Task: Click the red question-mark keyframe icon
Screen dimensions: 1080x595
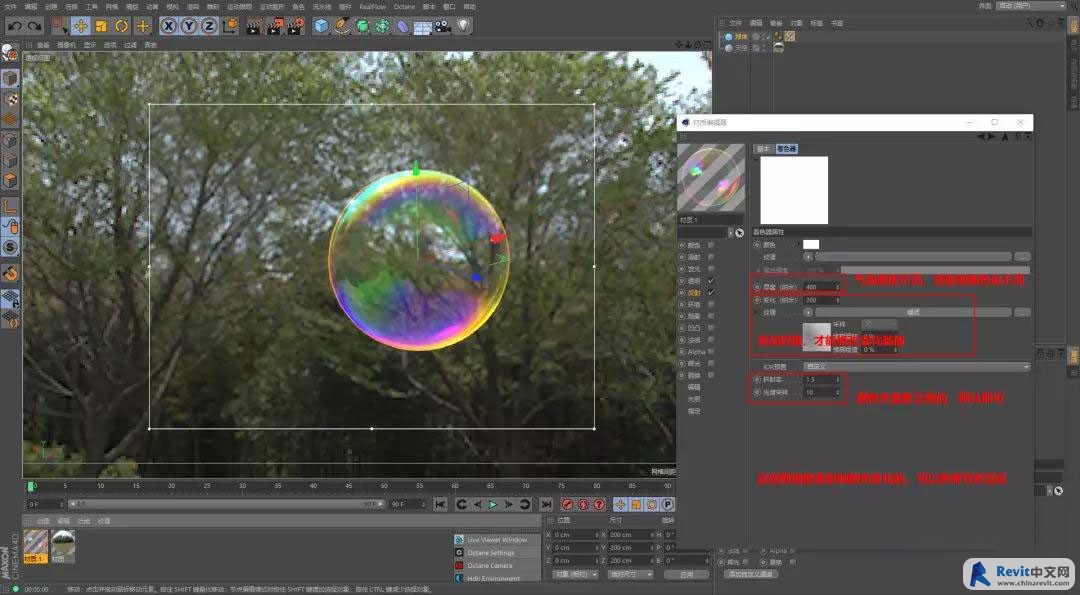Action: click(x=599, y=505)
